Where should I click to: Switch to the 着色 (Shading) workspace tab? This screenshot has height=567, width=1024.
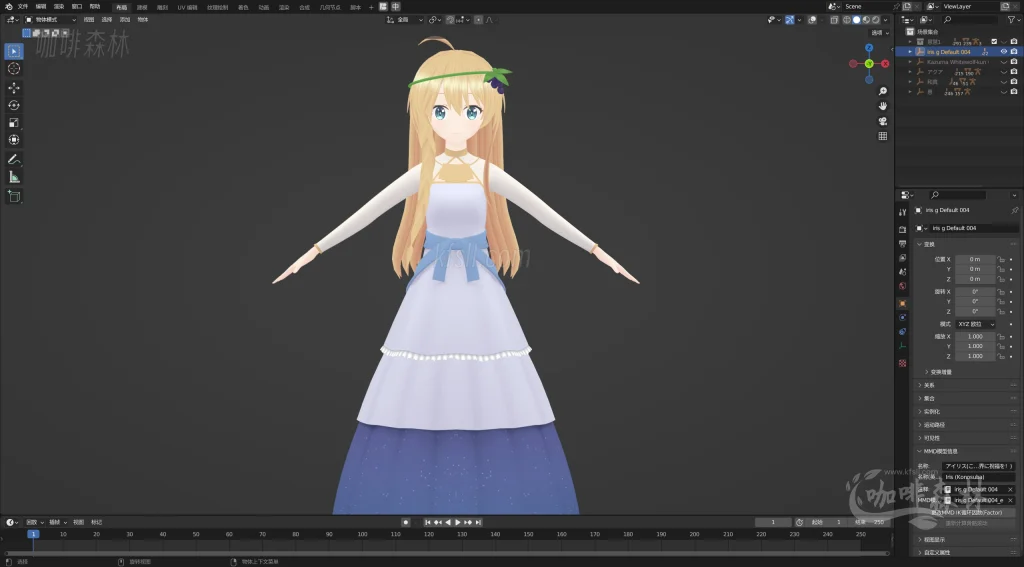pos(243,7)
